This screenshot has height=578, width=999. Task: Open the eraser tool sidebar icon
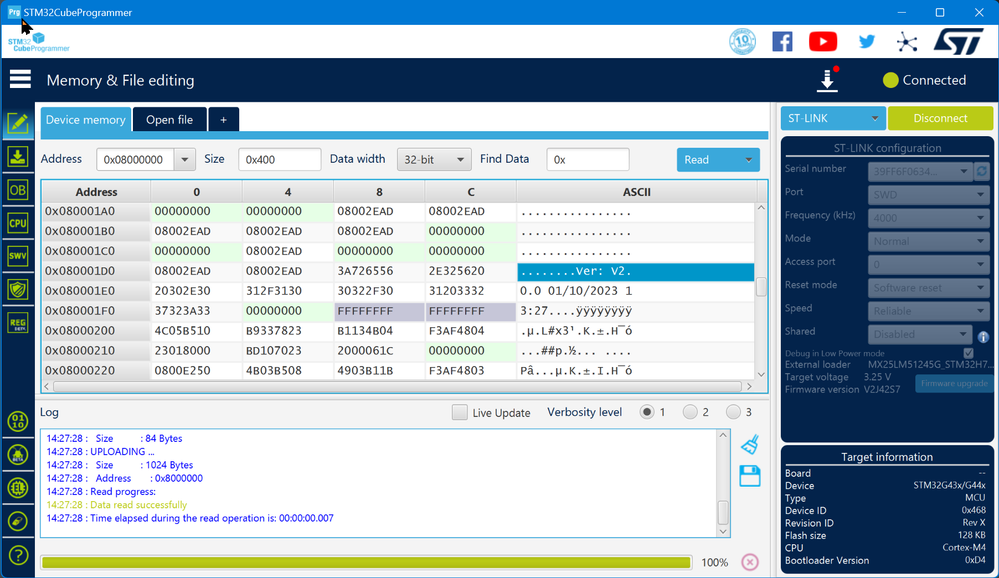(18, 521)
